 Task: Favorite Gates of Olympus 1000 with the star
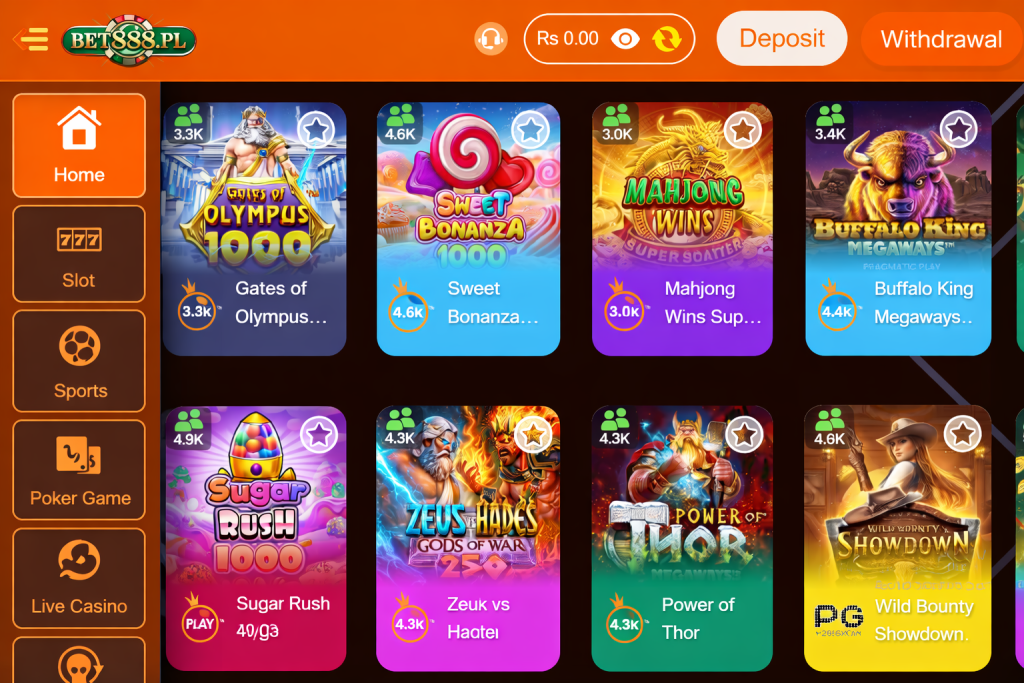click(x=317, y=130)
